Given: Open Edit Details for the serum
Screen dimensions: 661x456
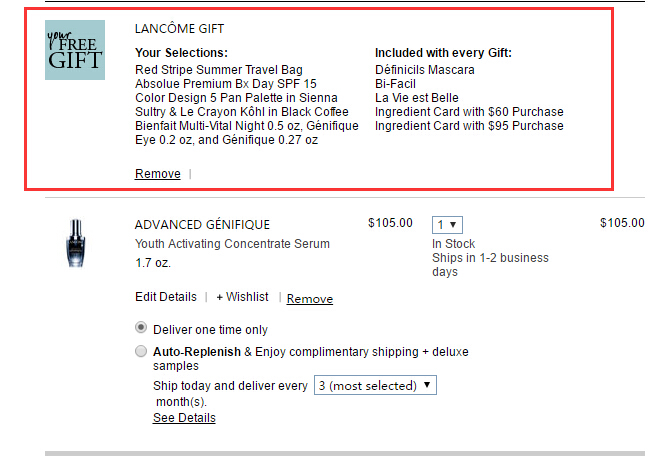Looking at the screenshot, I should (166, 297).
